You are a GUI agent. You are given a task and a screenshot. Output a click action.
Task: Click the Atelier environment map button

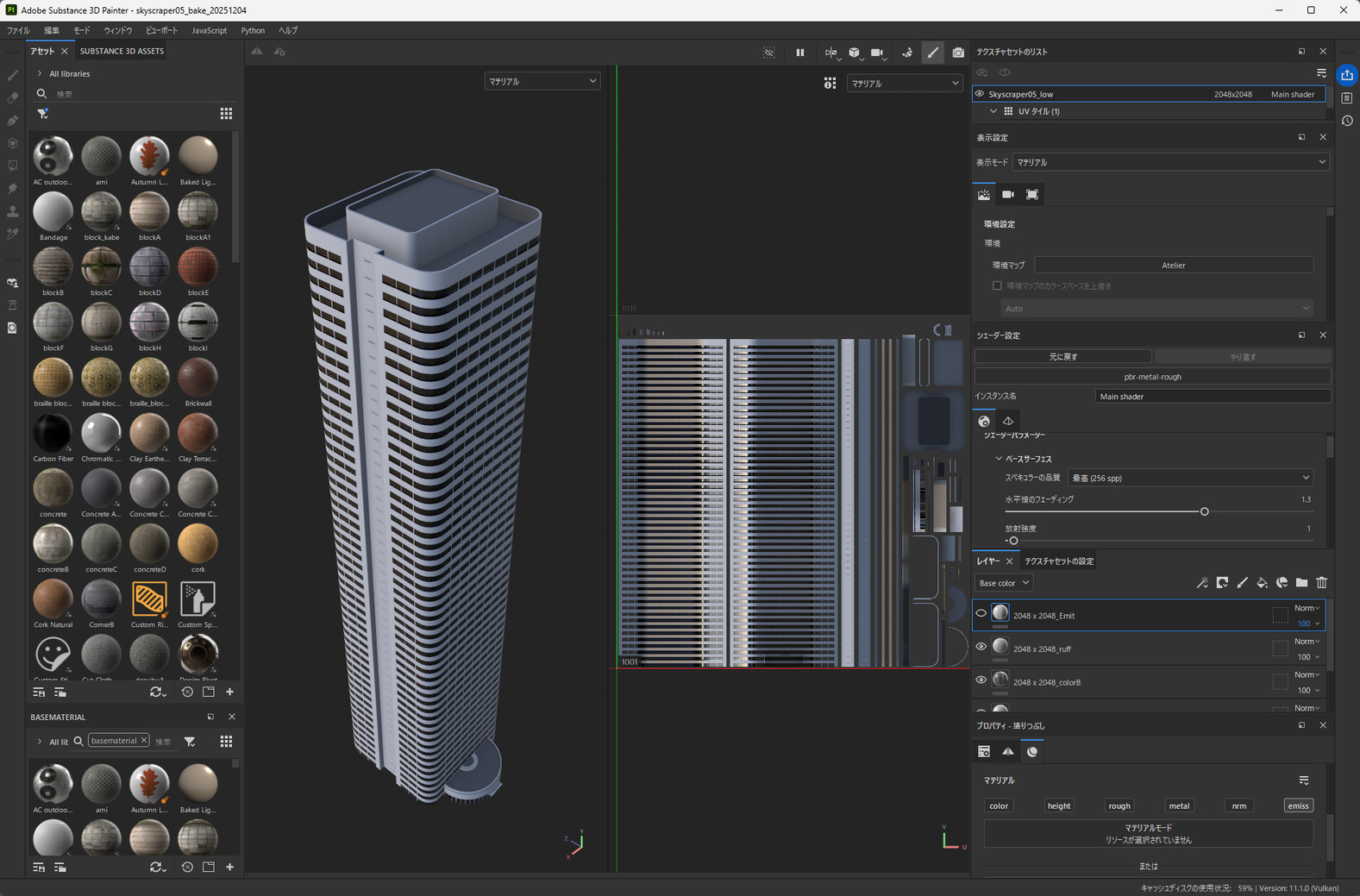click(x=1173, y=265)
